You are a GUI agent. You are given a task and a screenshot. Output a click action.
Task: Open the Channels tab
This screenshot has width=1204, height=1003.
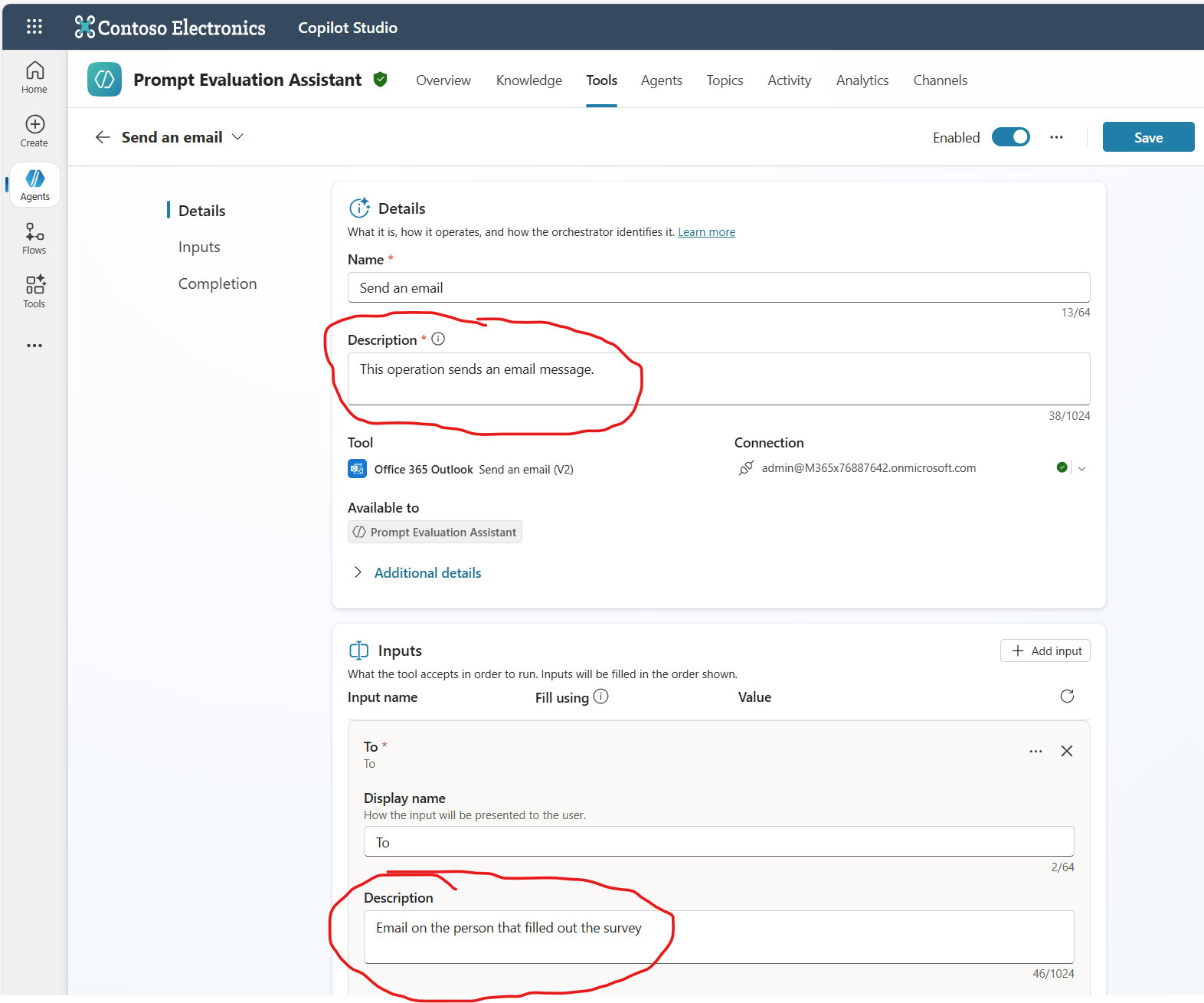point(941,80)
